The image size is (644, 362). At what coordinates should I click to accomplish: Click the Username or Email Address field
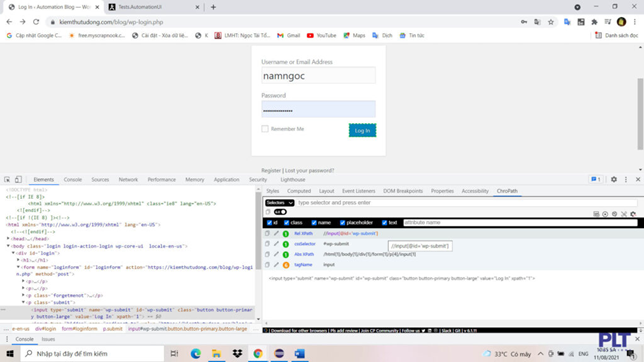tap(318, 76)
